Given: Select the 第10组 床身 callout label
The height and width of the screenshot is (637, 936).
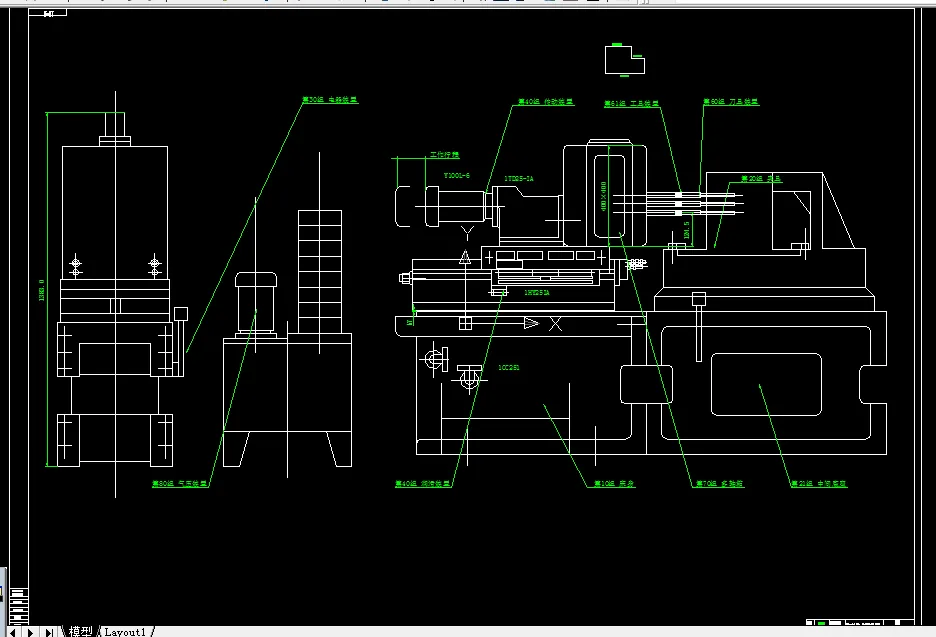Looking at the screenshot, I should (614, 484).
